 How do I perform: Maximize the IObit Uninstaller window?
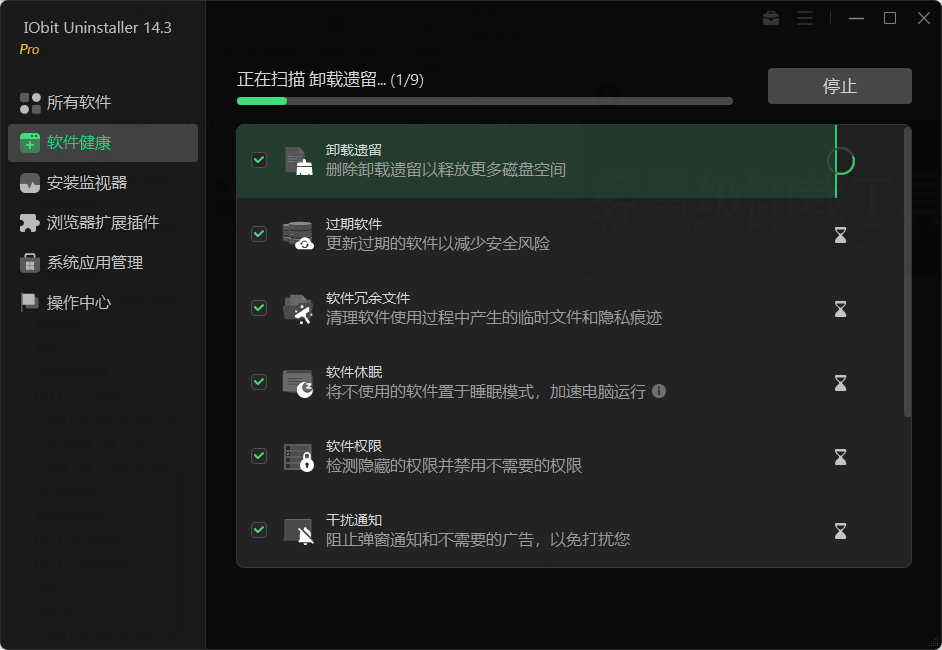pos(890,19)
